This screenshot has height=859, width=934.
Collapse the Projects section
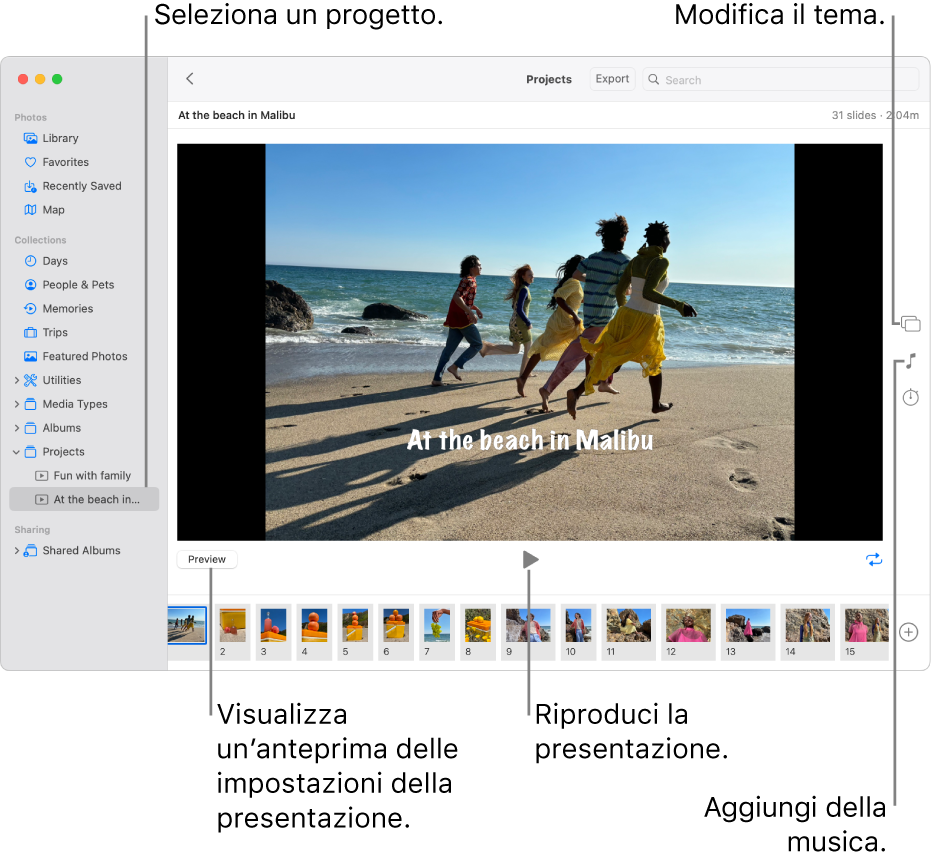(x=16, y=452)
